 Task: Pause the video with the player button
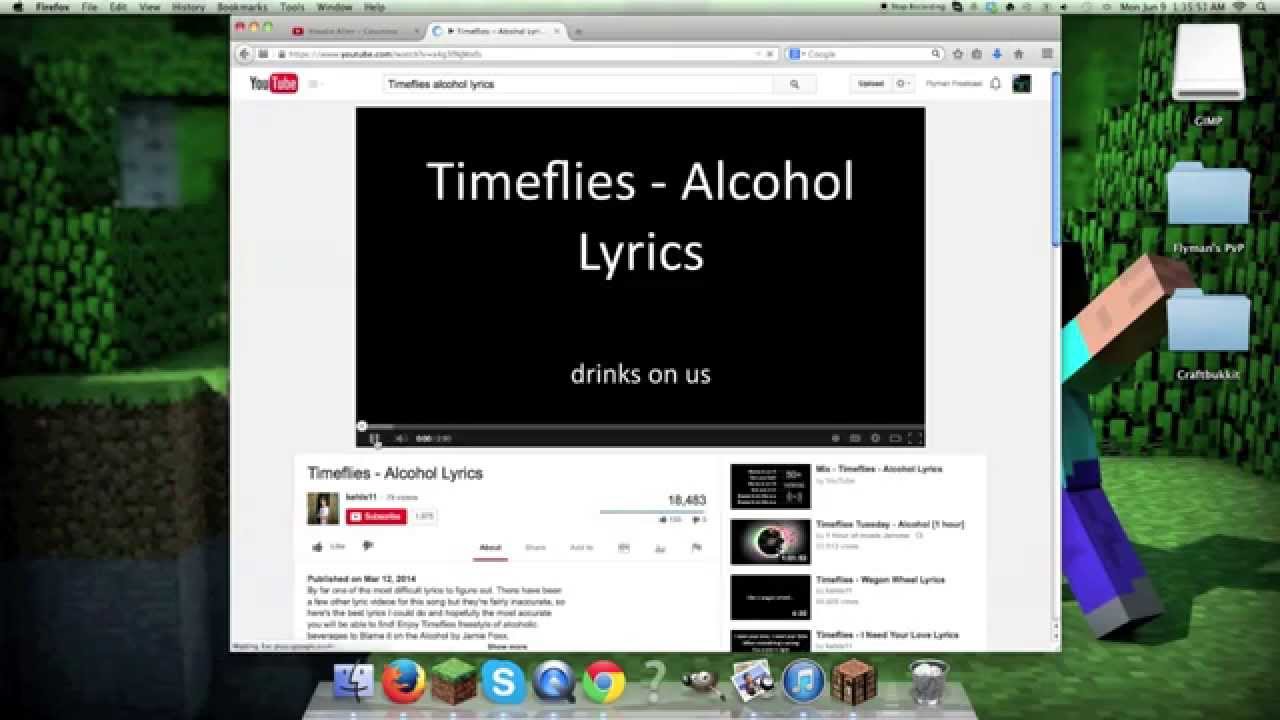(x=374, y=438)
